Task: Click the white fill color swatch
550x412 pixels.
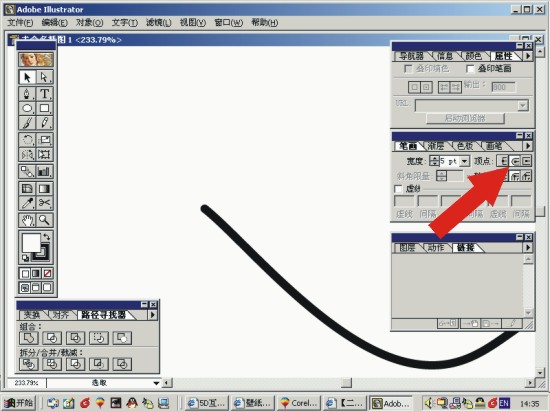Action: pos(31,243)
